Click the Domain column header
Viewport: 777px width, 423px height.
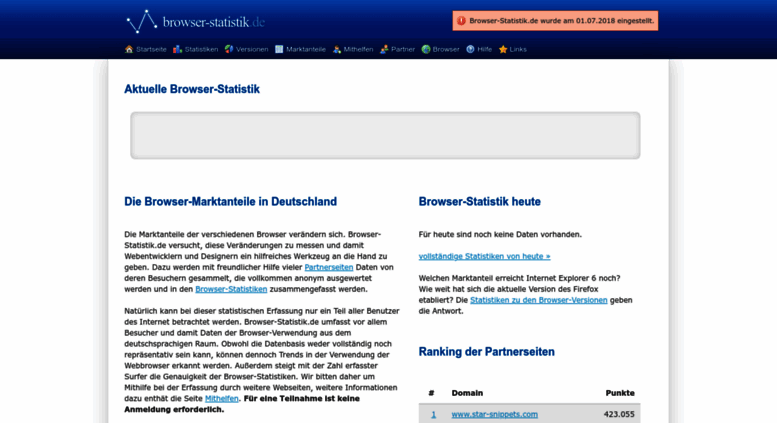point(467,393)
